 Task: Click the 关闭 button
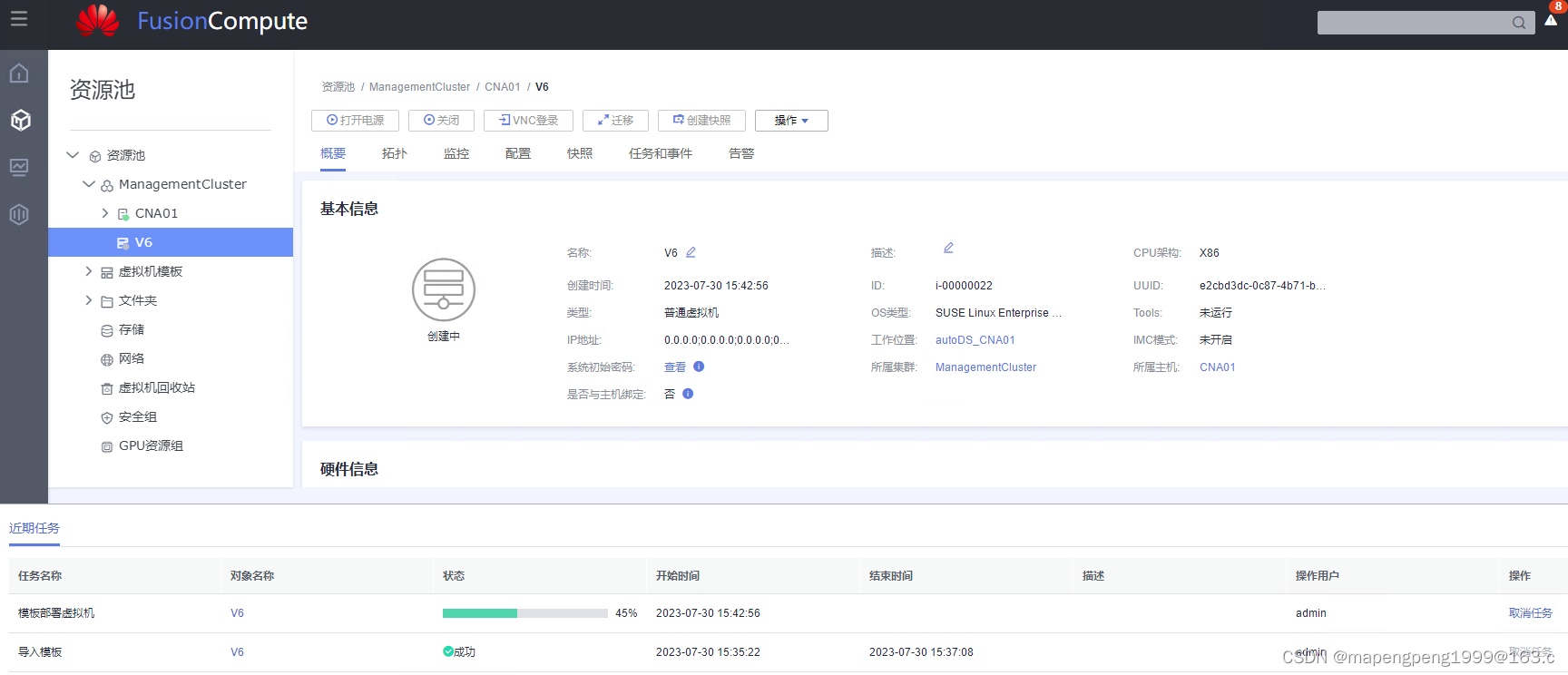441,121
